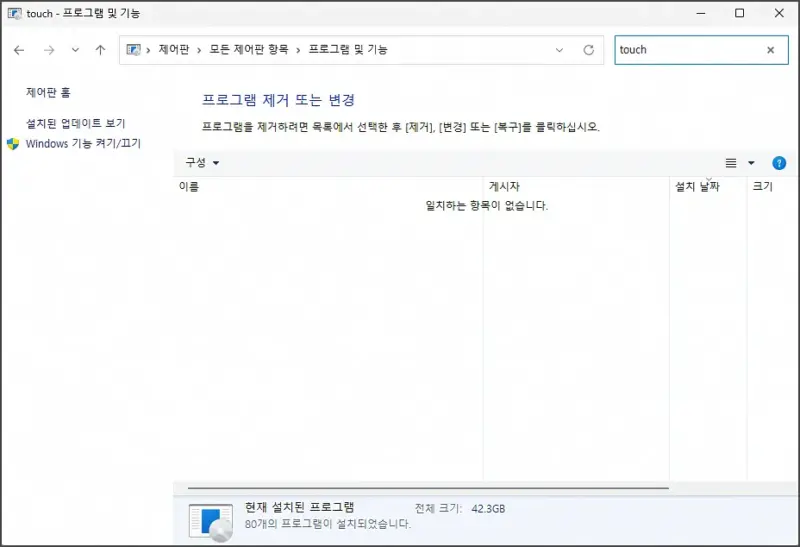Minimize the 프로그램 및 기능 window
The width and height of the screenshot is (800, 547).
[701, 13]
